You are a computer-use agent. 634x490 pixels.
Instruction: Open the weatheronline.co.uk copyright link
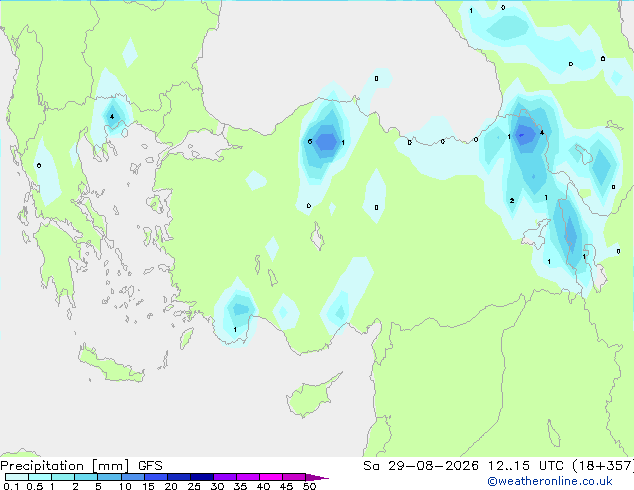pyautogui.click(x=549, y=481)
